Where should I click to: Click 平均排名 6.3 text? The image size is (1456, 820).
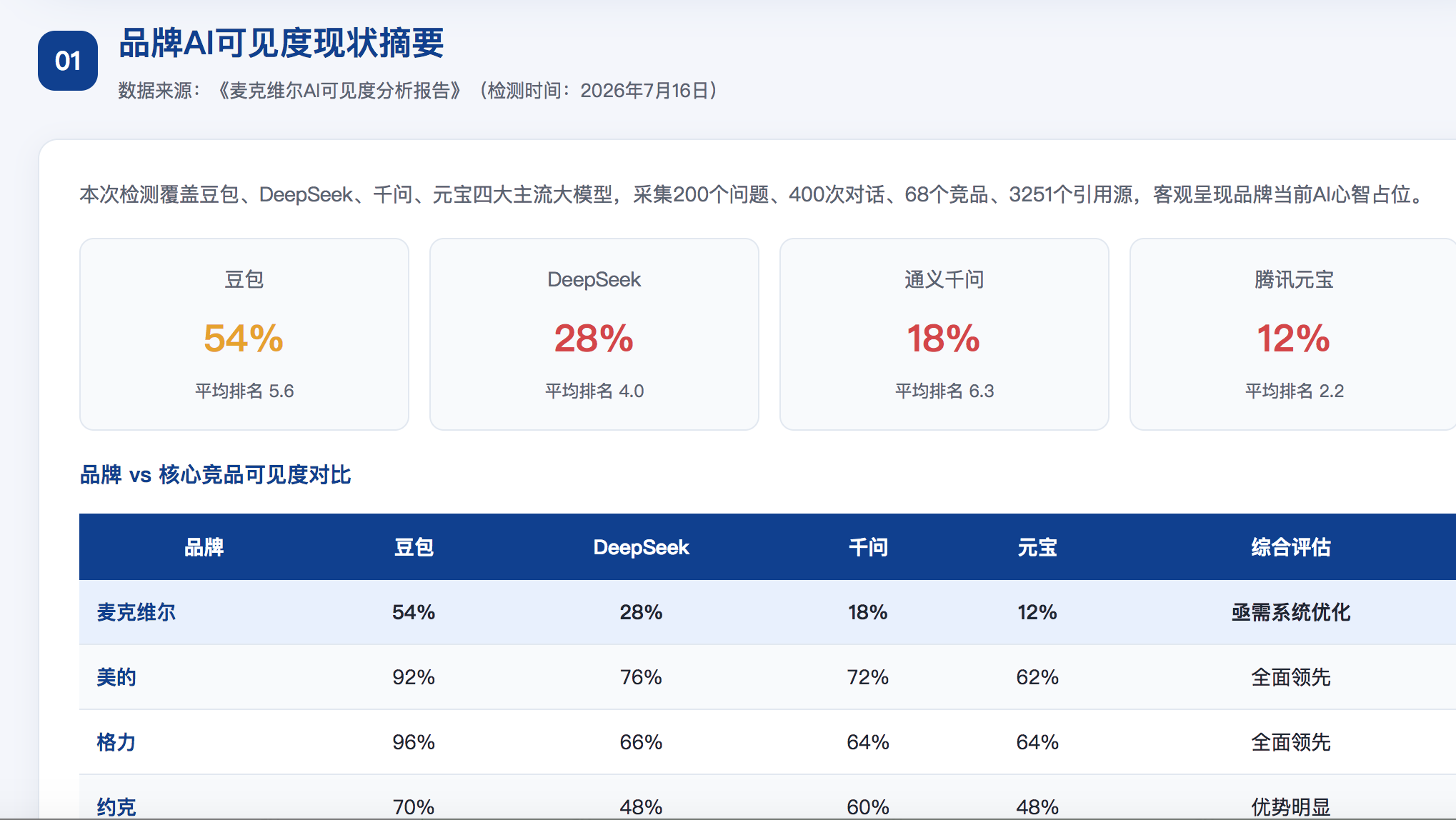[944, 391]
